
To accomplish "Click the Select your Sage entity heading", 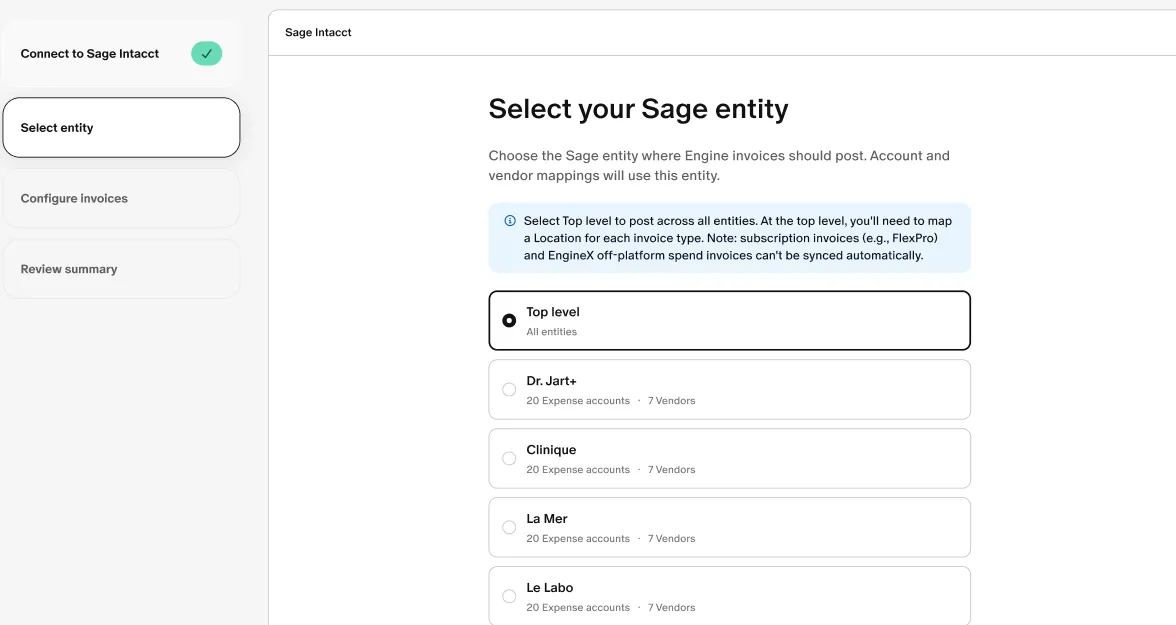I will [x=638, y=109].
